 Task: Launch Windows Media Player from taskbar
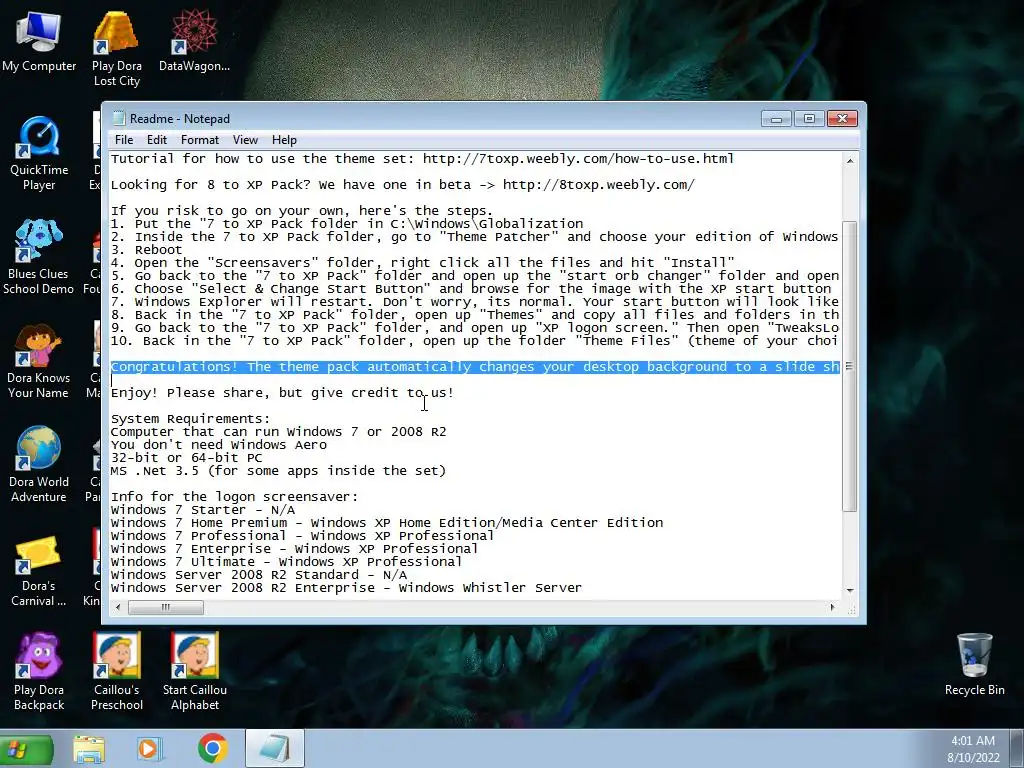(149, 750)
